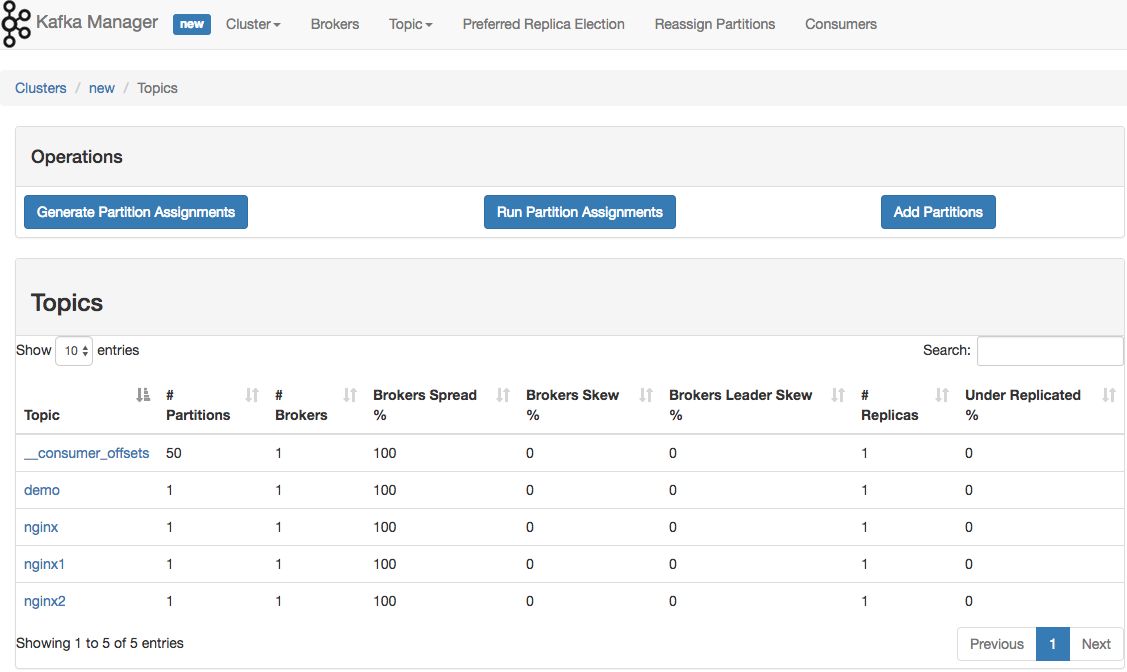Viewport: 1127px width, 672px height.
Task: Click 'Brokers Leader Skew %' header
Action: pos(740,405)
